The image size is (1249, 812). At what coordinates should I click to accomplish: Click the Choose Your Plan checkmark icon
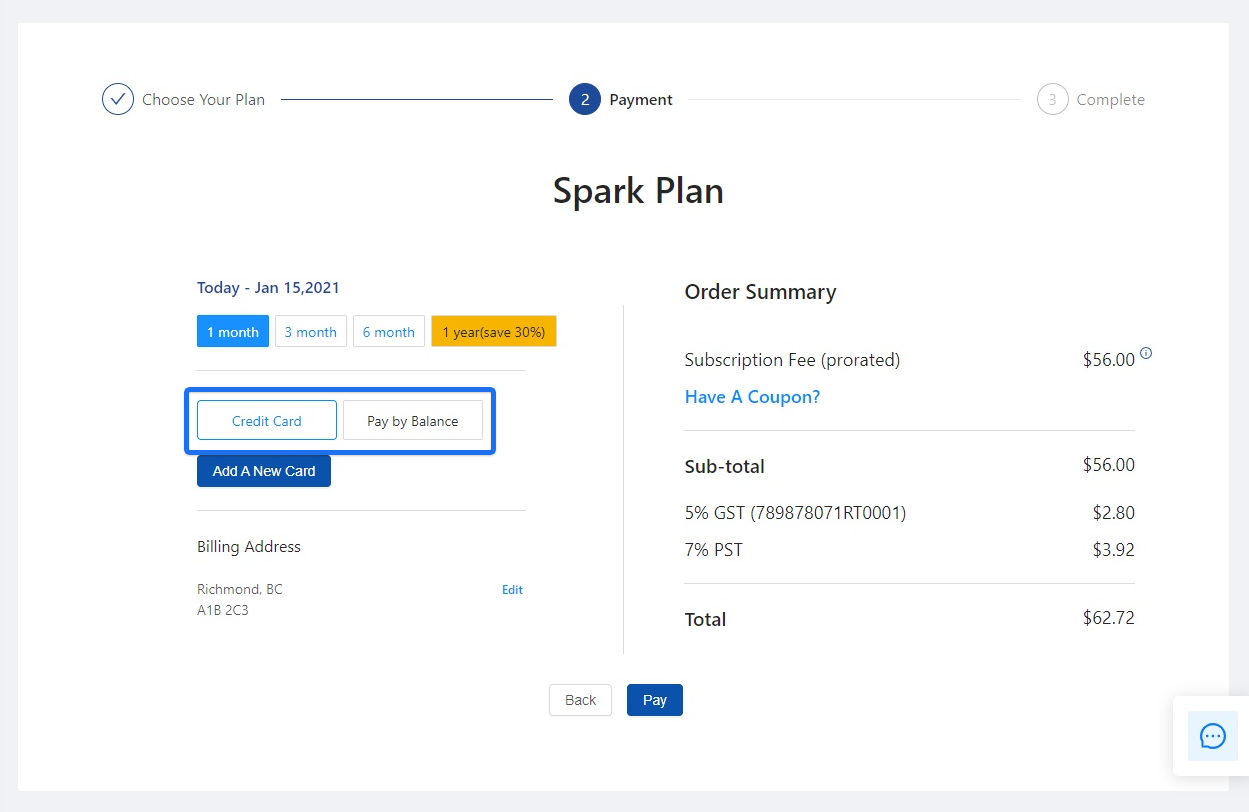[118, 99]
